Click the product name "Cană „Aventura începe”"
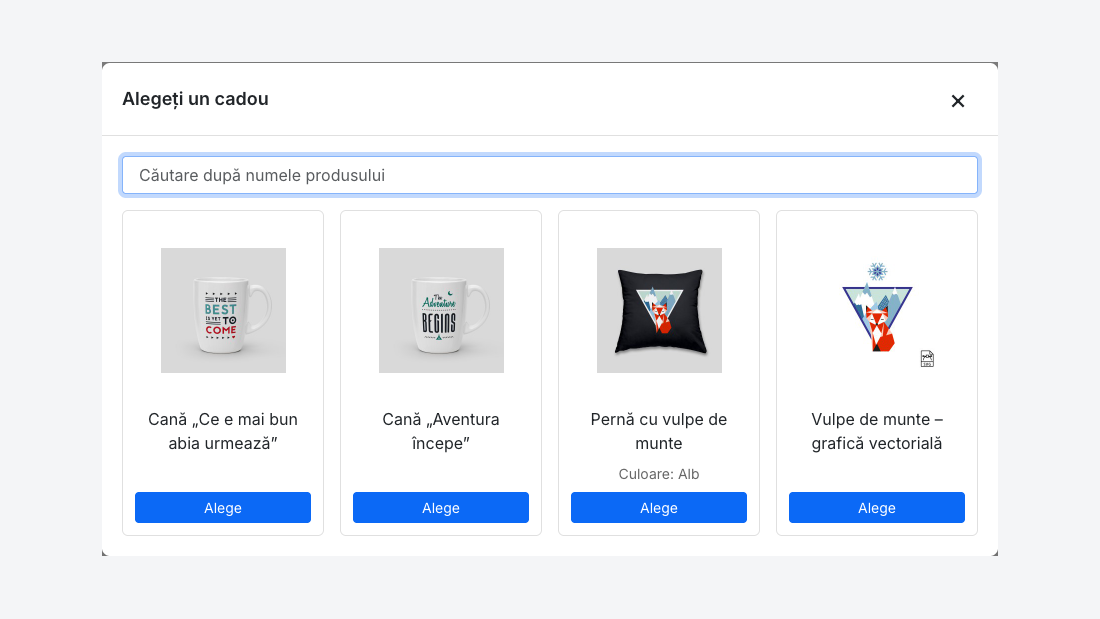Viewport: 1100px width, 619px height. pos(441,431)
